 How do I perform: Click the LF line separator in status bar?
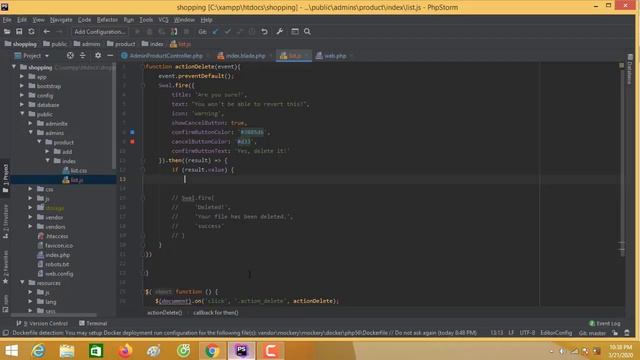click(511, 333)
